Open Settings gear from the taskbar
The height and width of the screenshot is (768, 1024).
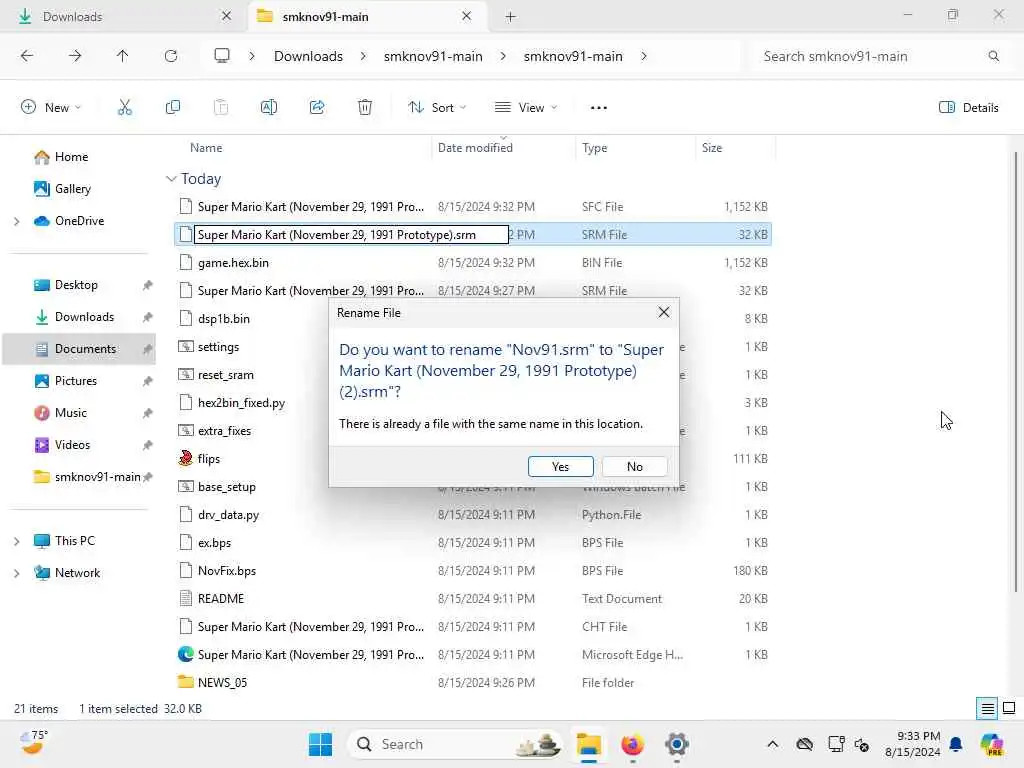(x=677, y=744)
